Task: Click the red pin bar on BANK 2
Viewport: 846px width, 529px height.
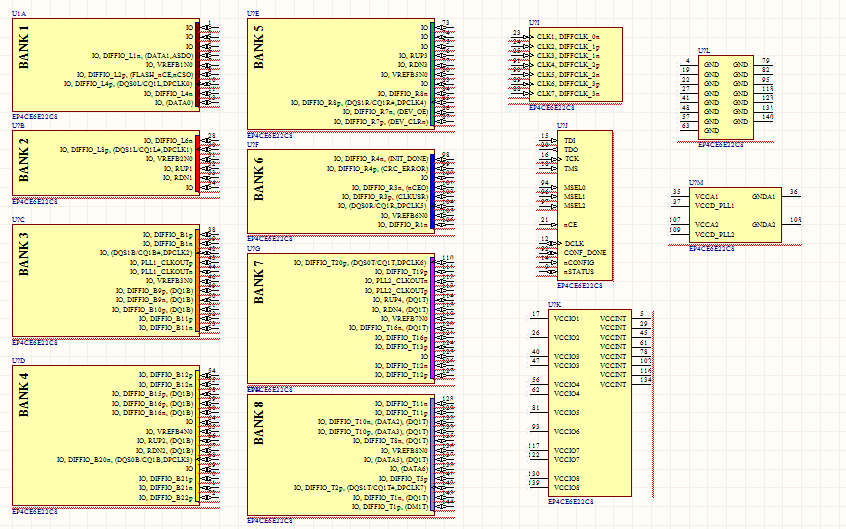Action: [x=197, y=163]
